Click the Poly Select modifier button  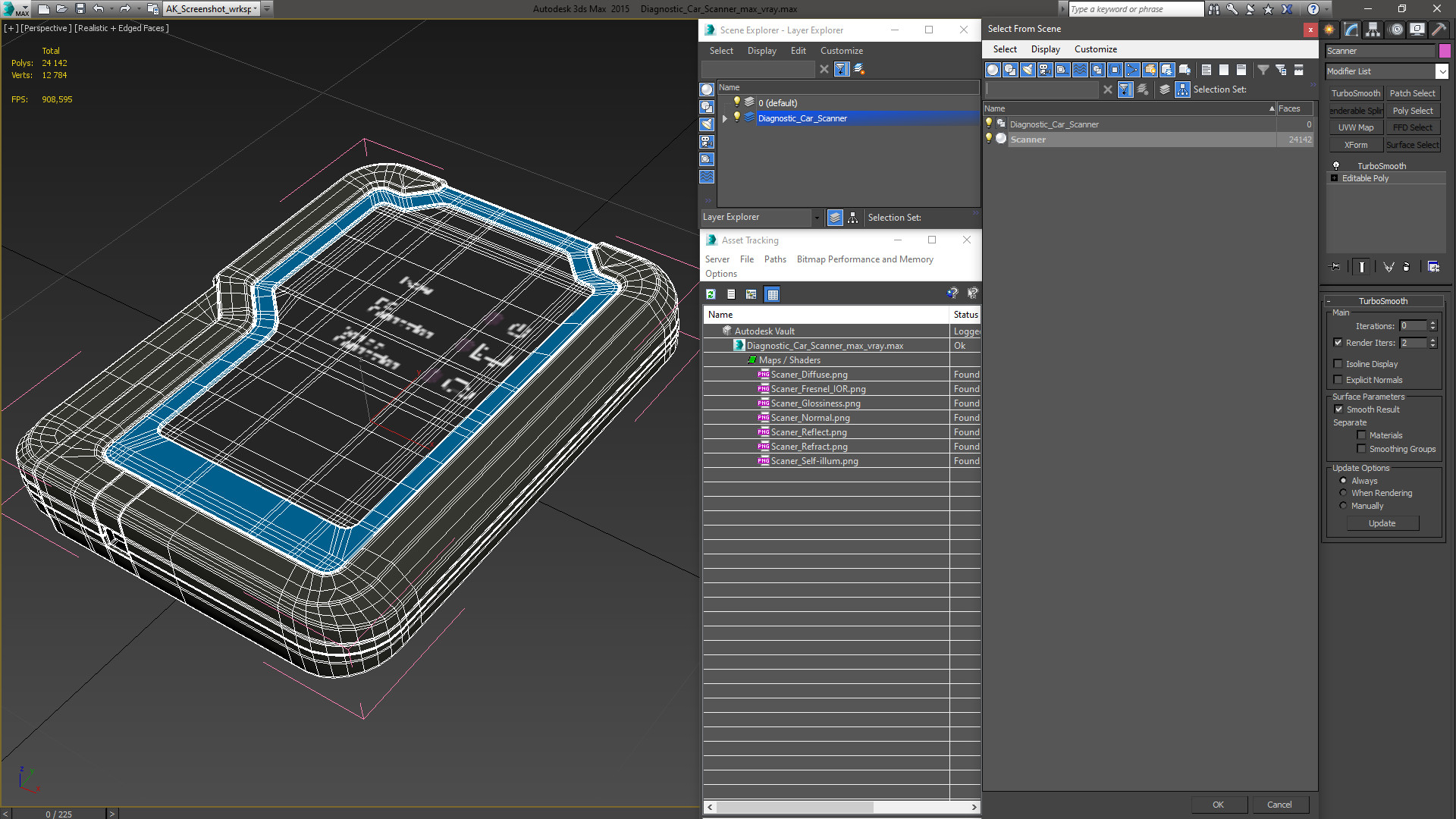point(1412,111)
